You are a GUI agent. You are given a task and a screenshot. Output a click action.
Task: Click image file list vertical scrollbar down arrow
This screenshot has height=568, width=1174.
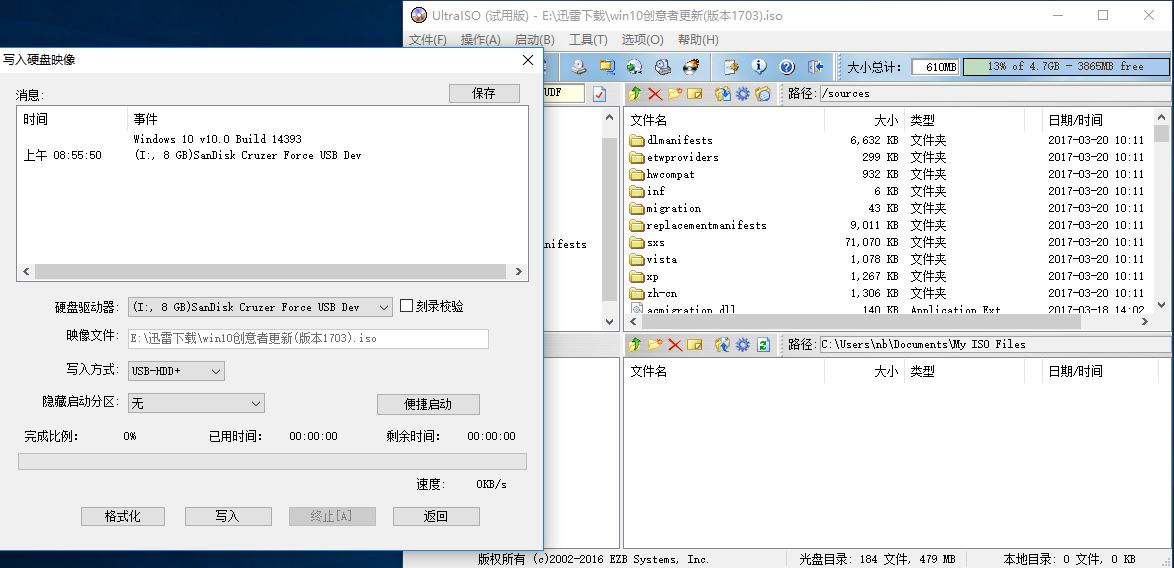click(x=1161, y=305)
